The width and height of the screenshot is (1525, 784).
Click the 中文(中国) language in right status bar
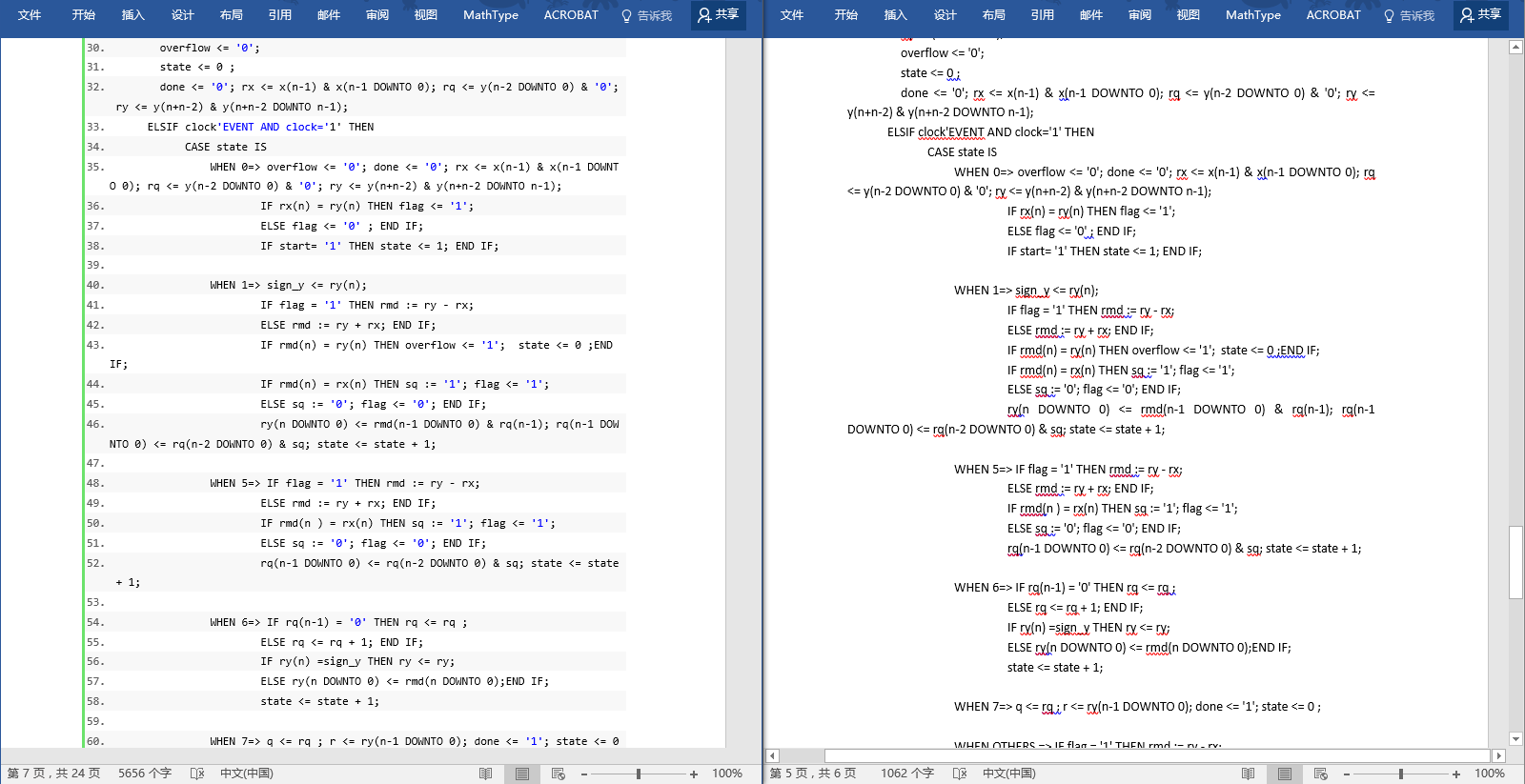point(1009,774)
